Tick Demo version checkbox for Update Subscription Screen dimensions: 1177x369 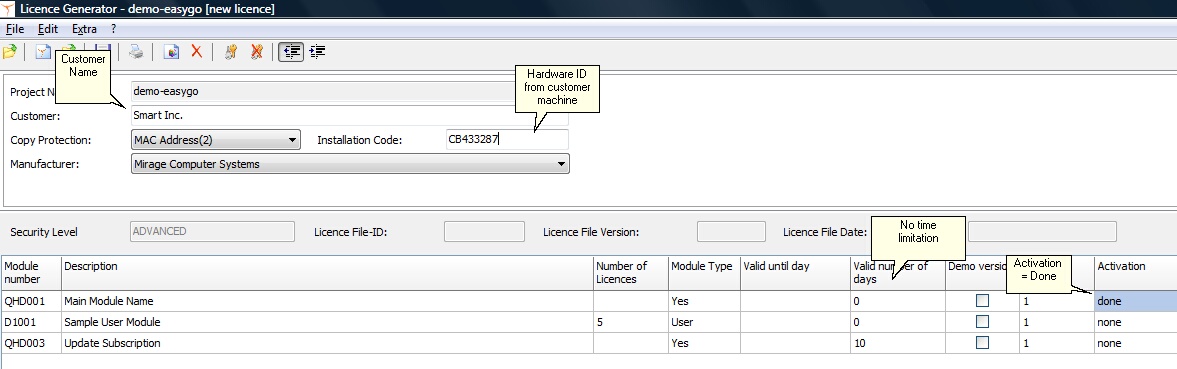[982, 343]
